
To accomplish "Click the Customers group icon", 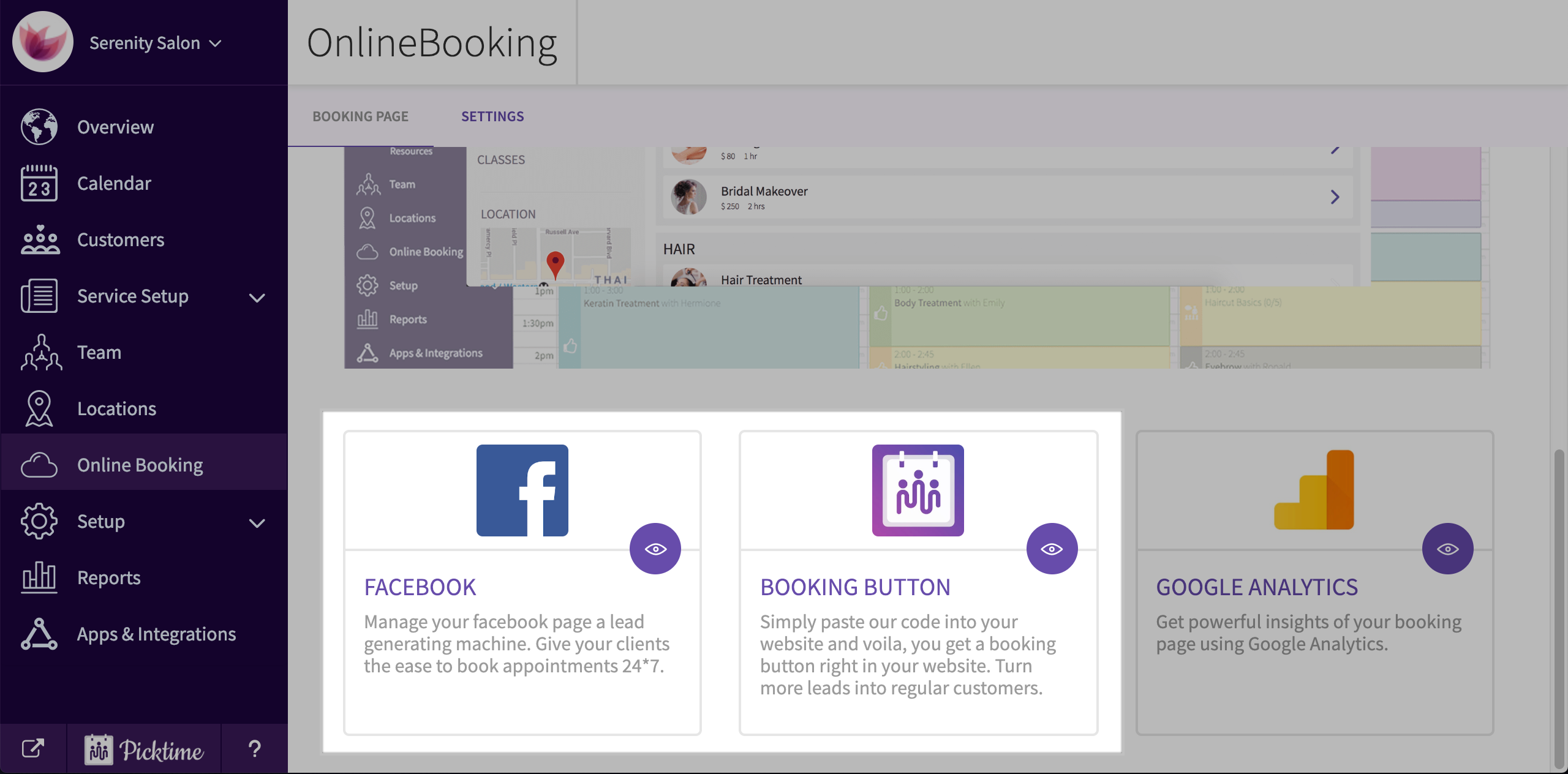I will point(39,239).
